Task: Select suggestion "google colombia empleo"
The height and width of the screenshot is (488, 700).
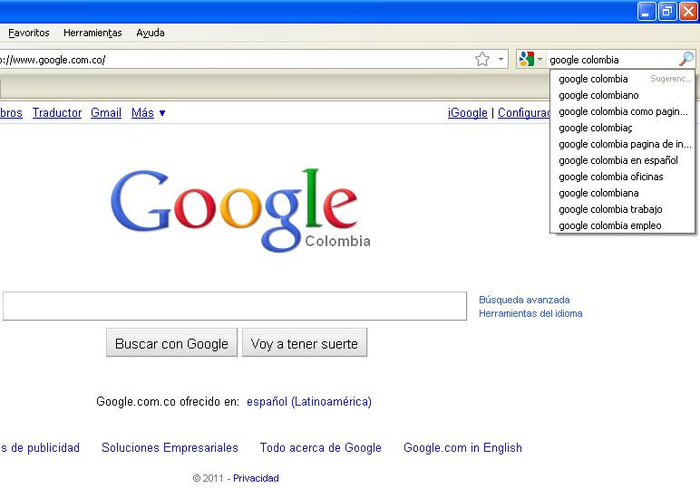Action: 622,225
